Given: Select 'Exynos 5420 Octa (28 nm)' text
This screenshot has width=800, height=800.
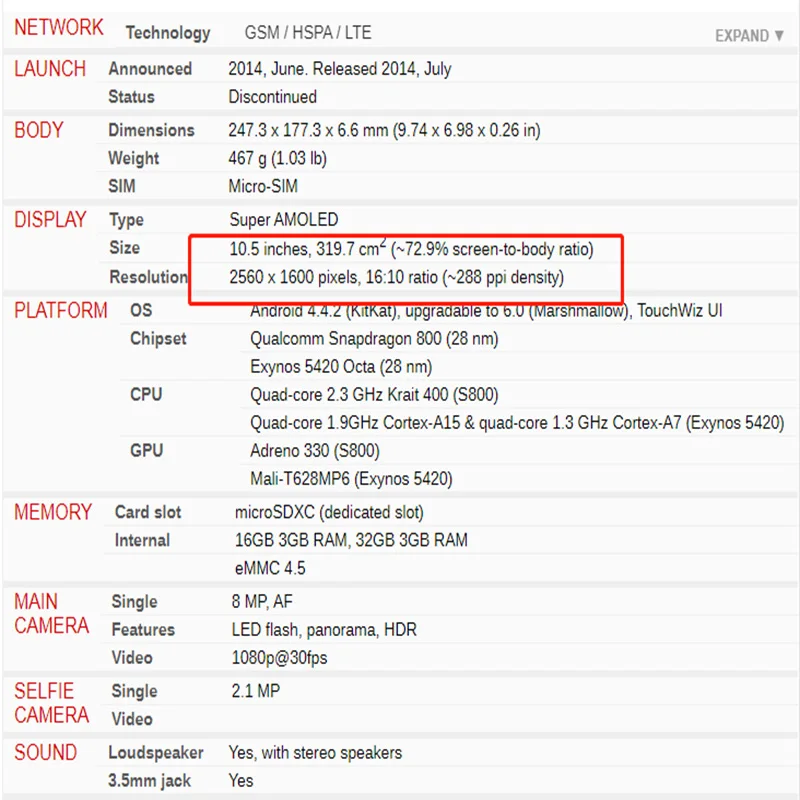Looking at the screenshot, I should click(341, 367).
